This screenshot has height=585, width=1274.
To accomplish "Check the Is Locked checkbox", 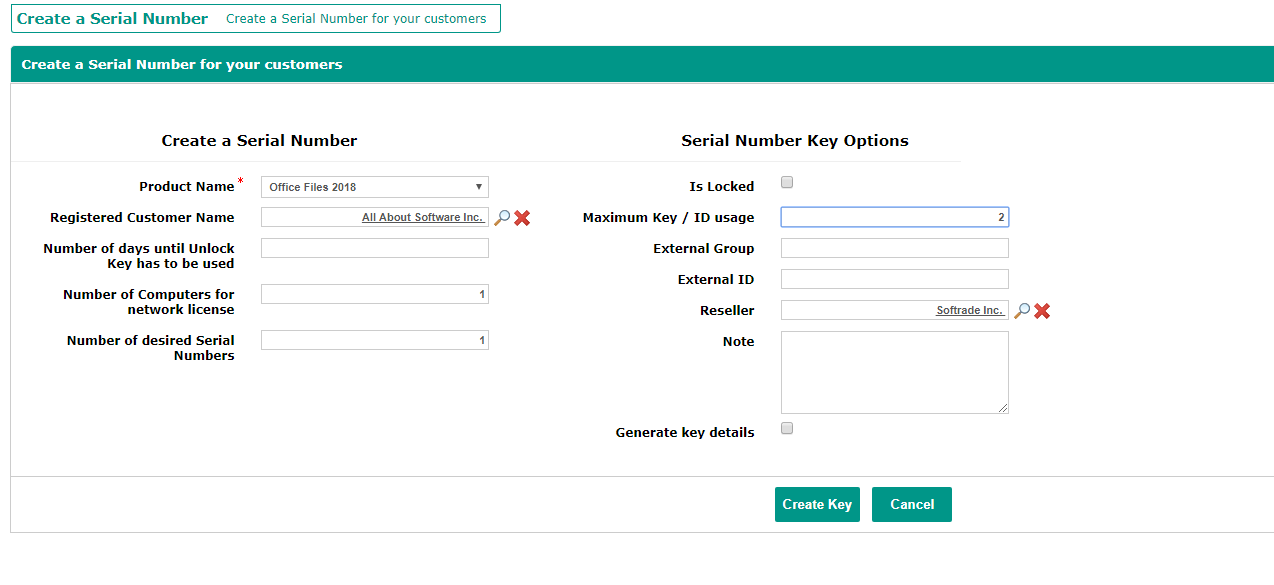I will click(786, 182).
